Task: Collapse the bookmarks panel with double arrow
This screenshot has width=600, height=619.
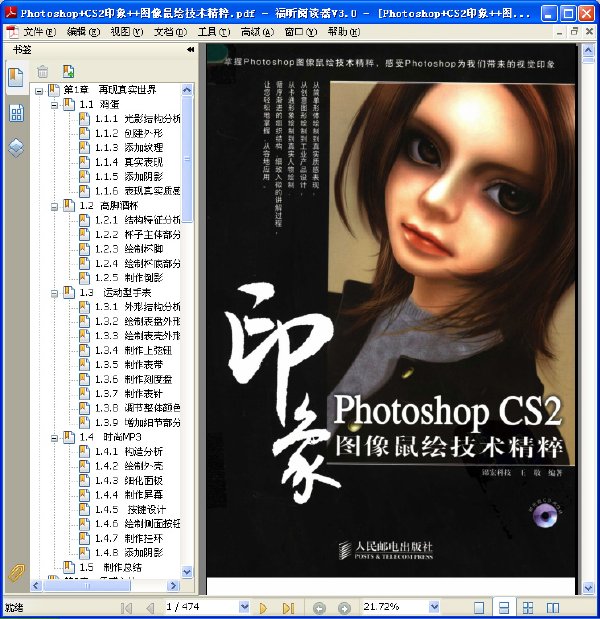Action: coord(190,50)
